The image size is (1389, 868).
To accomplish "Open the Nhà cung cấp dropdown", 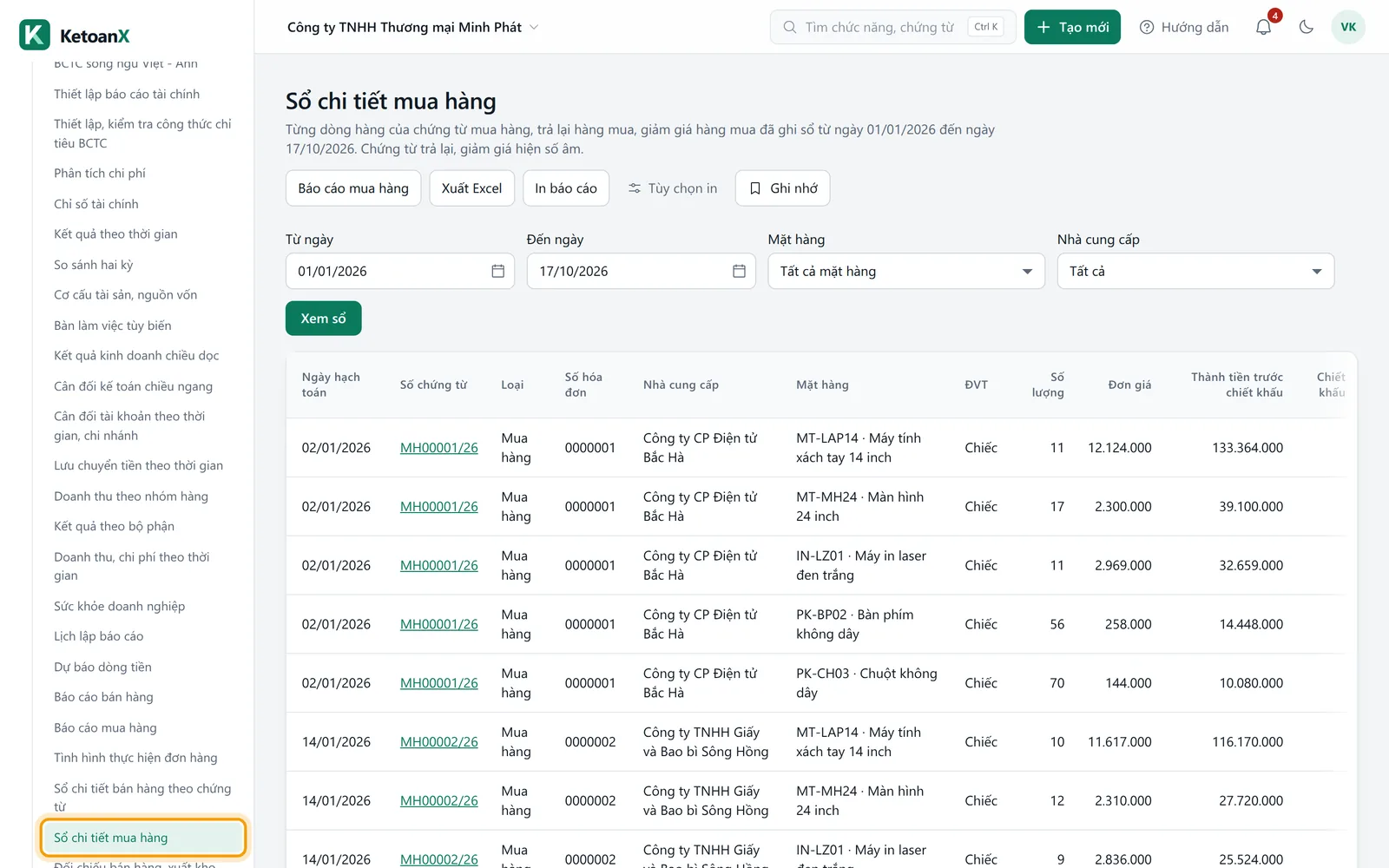I will [1195, 271].
